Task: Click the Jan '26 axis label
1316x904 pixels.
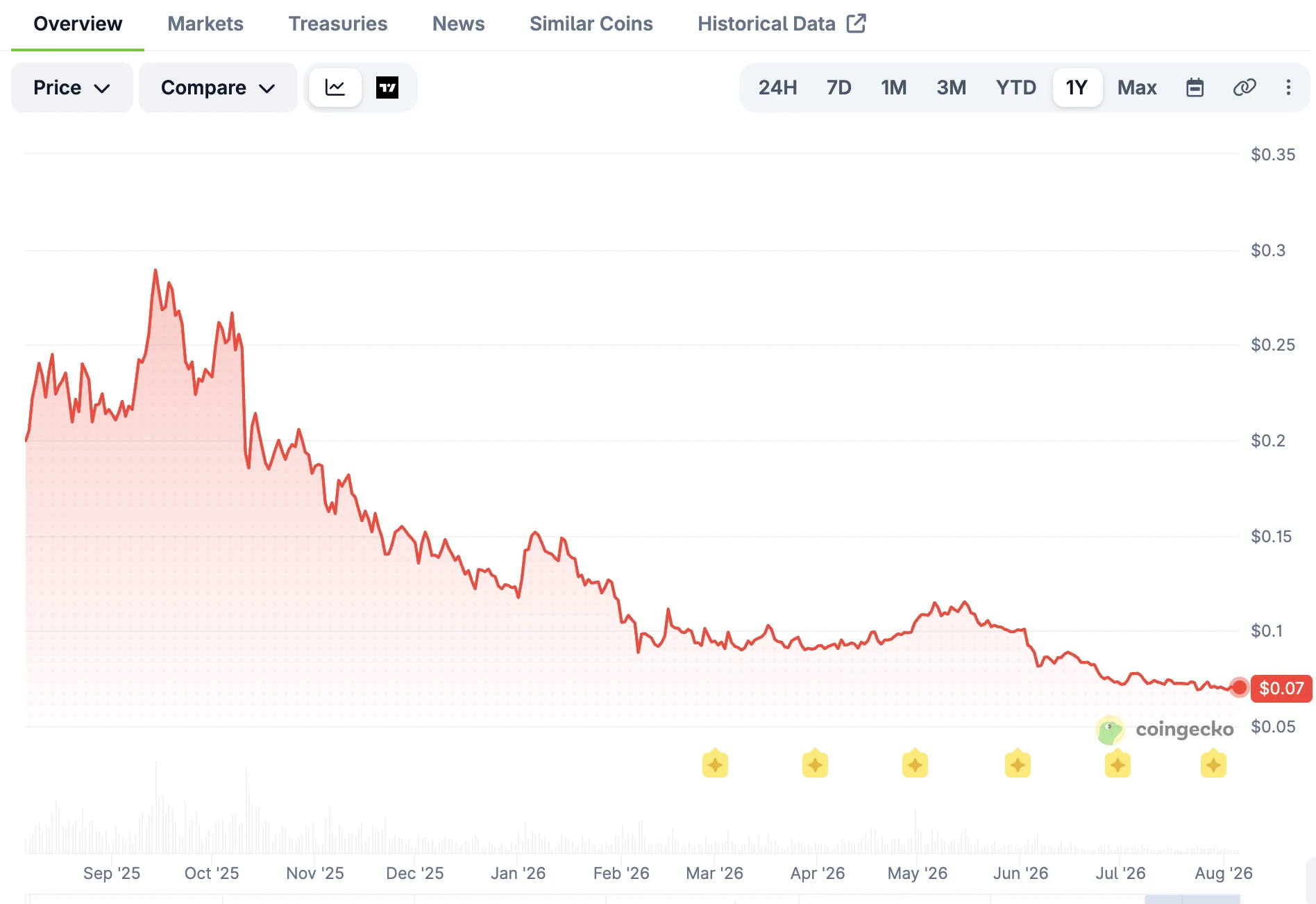Action: coord(518,873)
